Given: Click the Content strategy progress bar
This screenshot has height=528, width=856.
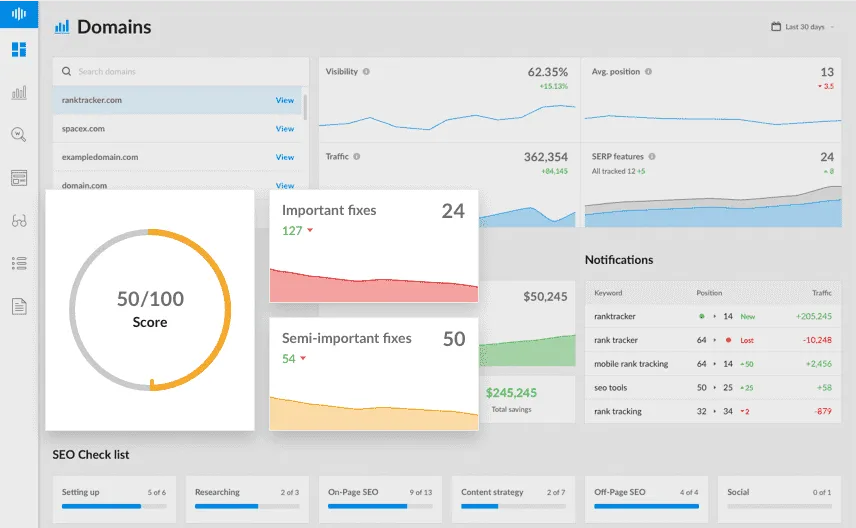Looking at the screenshot, I should point(513,506).
